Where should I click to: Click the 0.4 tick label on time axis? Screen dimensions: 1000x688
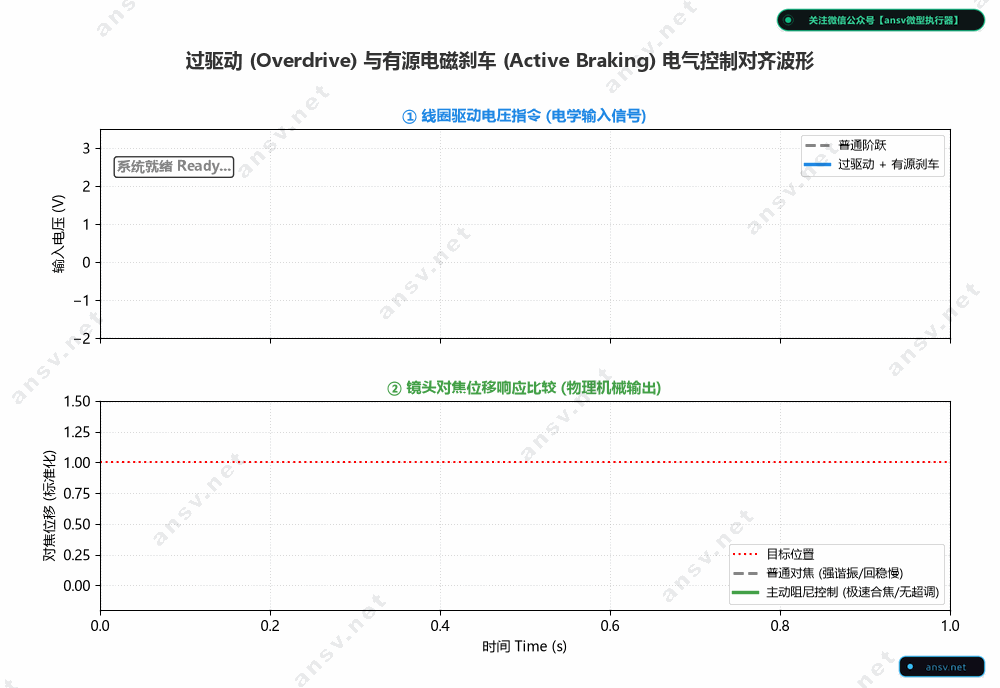click(x=440, y=626)
